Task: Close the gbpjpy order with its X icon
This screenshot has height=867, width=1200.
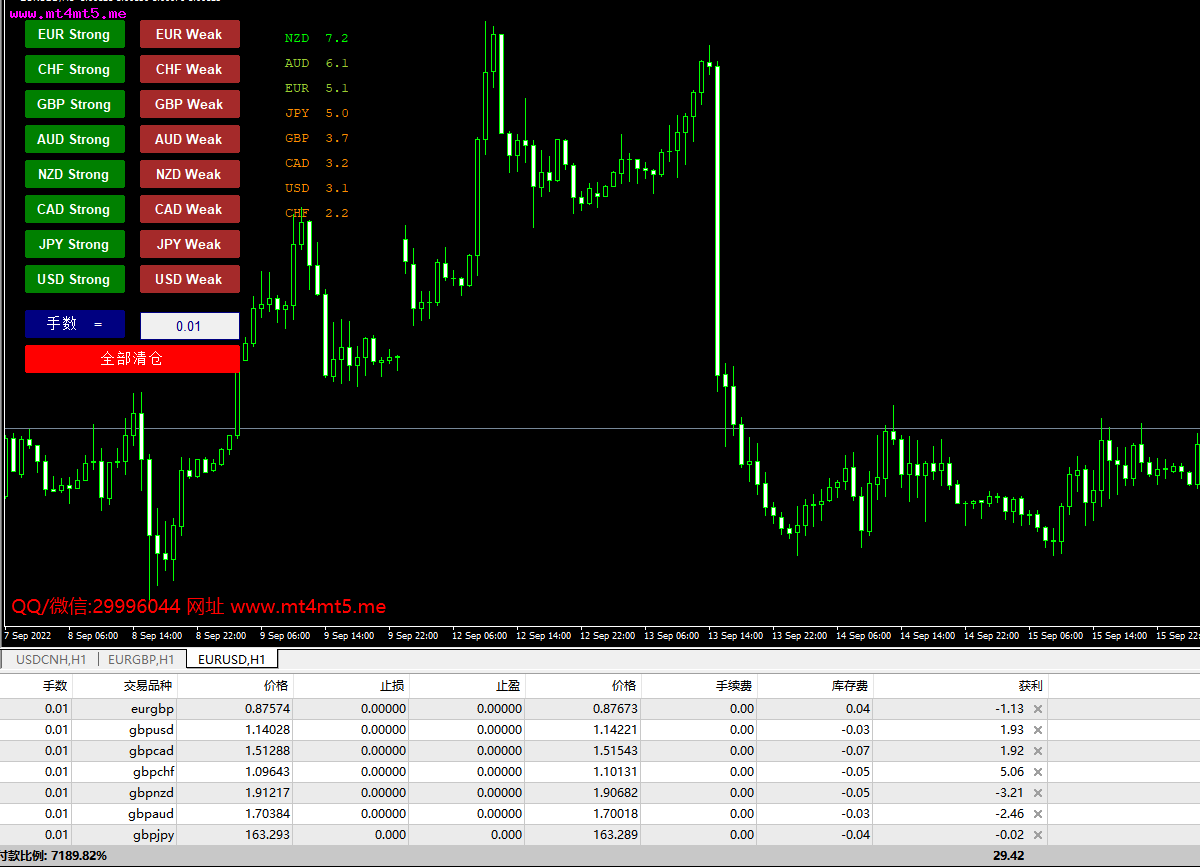Action: [1037, 835]
